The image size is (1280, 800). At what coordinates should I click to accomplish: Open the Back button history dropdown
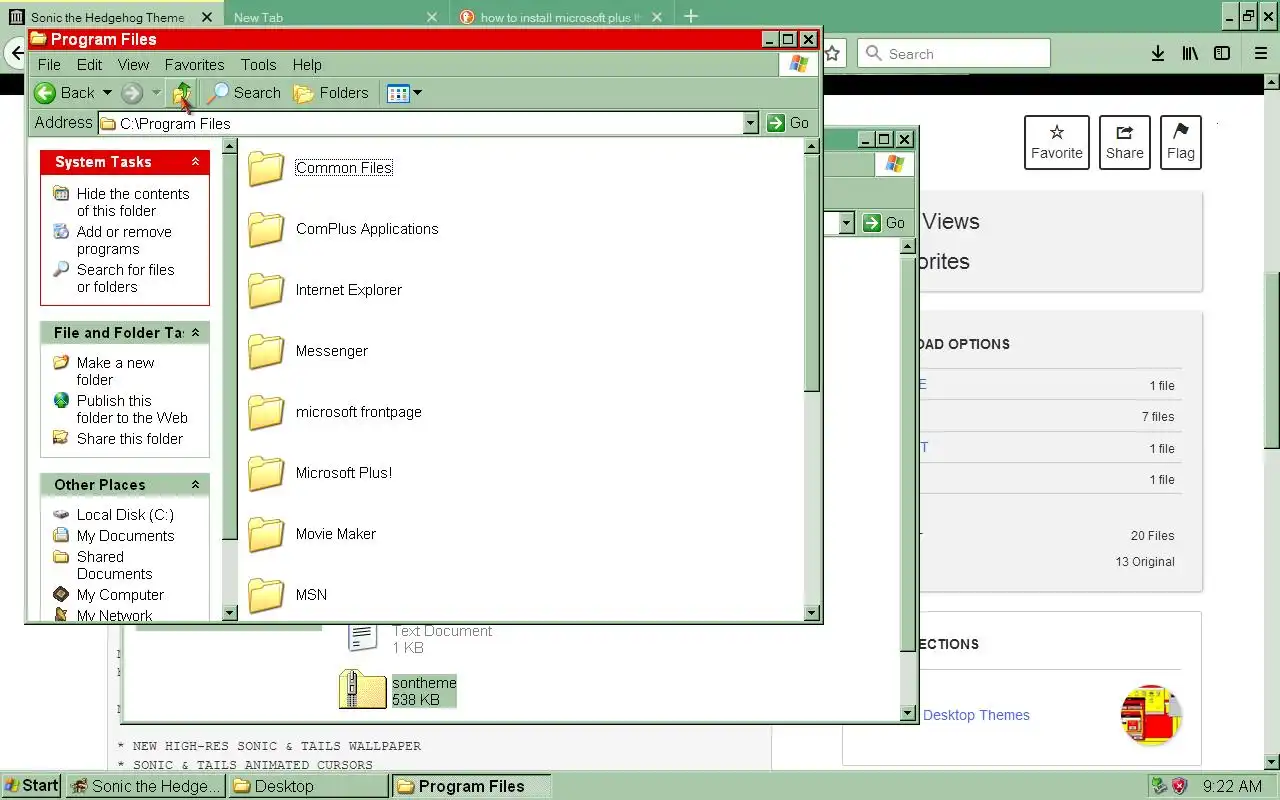point(108,93)
